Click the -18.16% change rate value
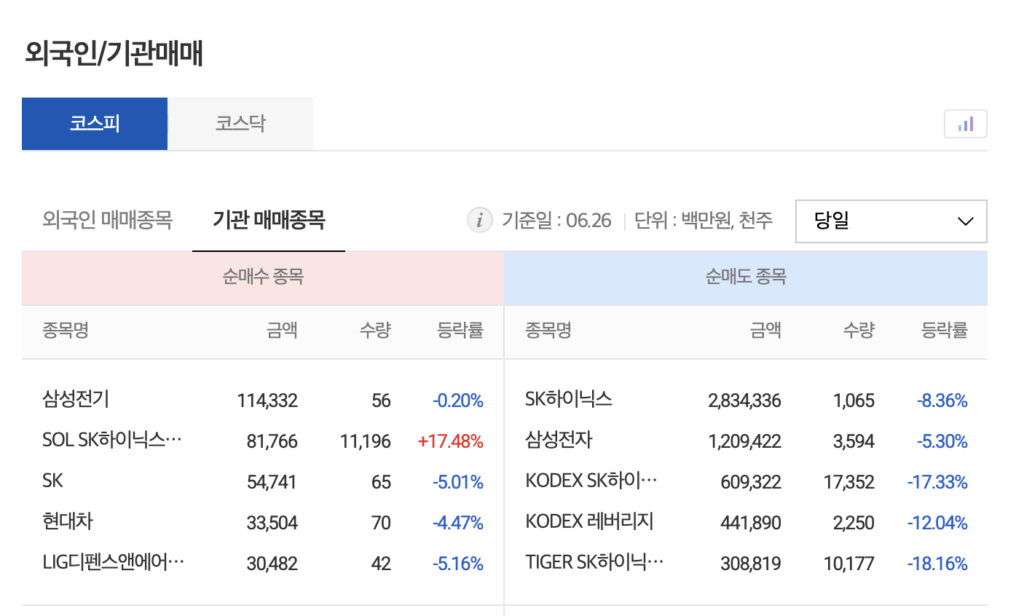The image size is (1024, 616). click(x=937, y=564)
